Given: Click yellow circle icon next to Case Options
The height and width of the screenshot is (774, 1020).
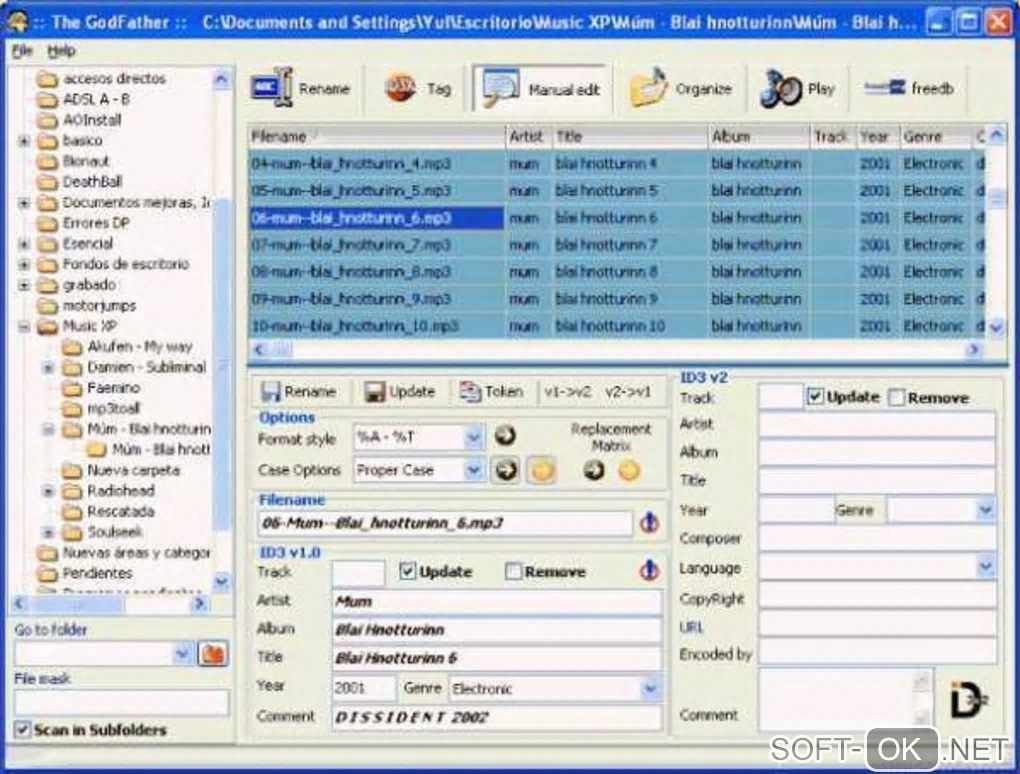Looking at the screenshot, I should click(x=541, y=470).
